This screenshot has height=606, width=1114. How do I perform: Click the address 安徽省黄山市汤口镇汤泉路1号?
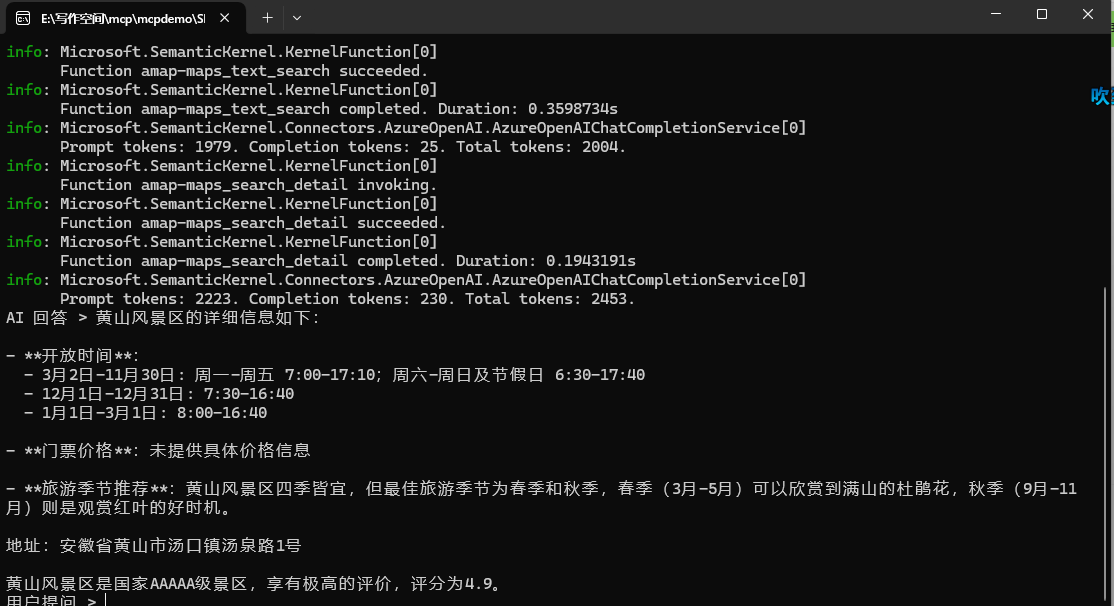(x=180, y=546)
